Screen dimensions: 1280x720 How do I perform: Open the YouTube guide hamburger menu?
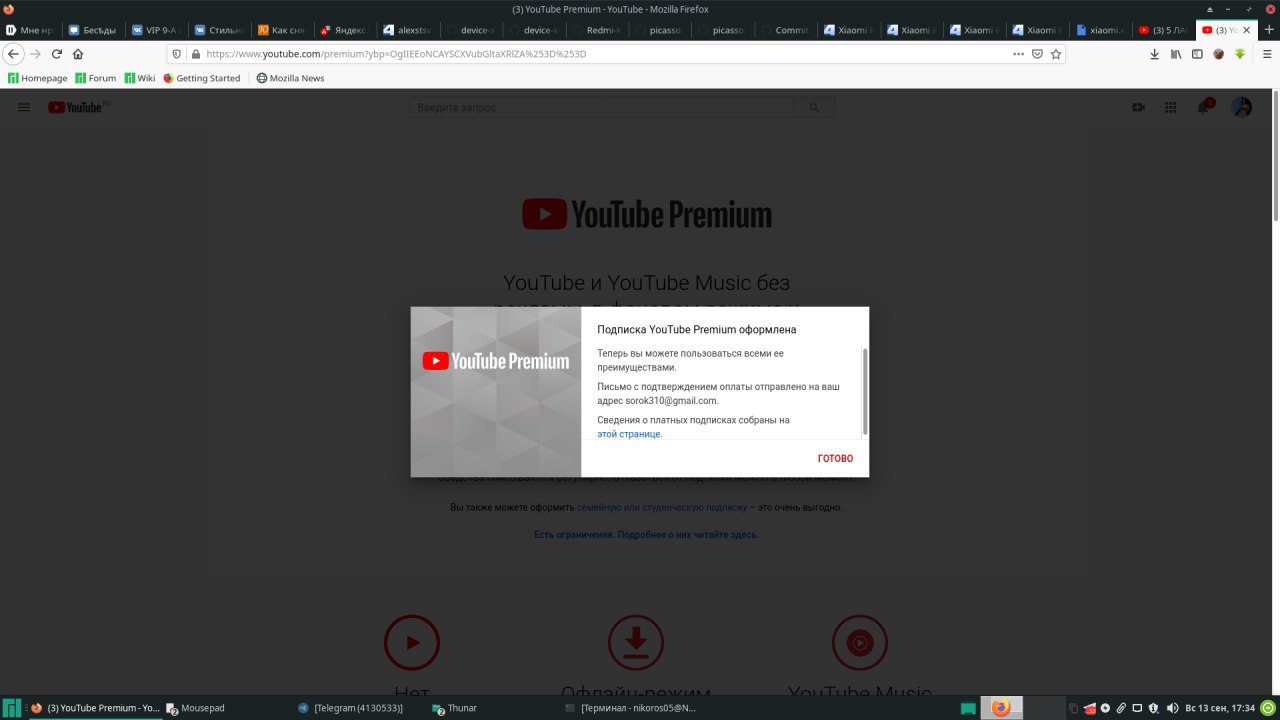coord(24,107)
